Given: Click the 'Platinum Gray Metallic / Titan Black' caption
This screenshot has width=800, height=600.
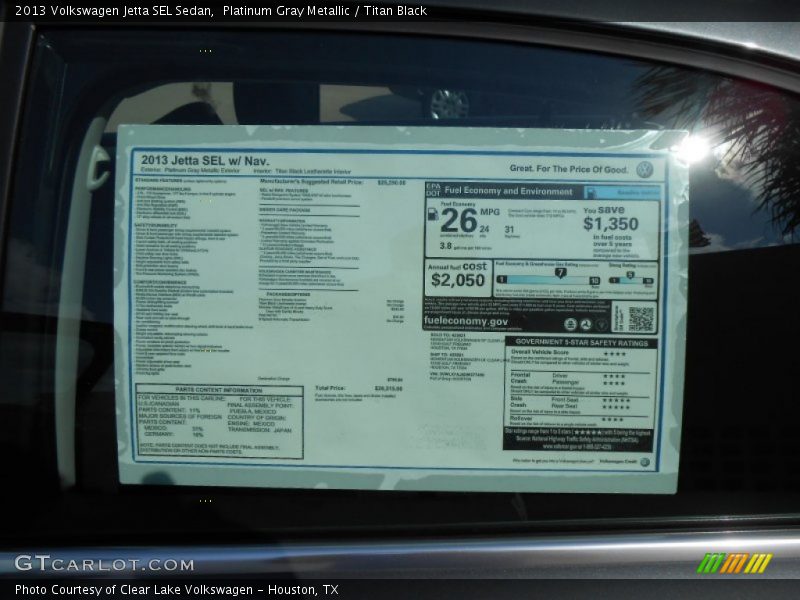Looking at the screenshot, I should pyautogui.click(x=324, y=10).
